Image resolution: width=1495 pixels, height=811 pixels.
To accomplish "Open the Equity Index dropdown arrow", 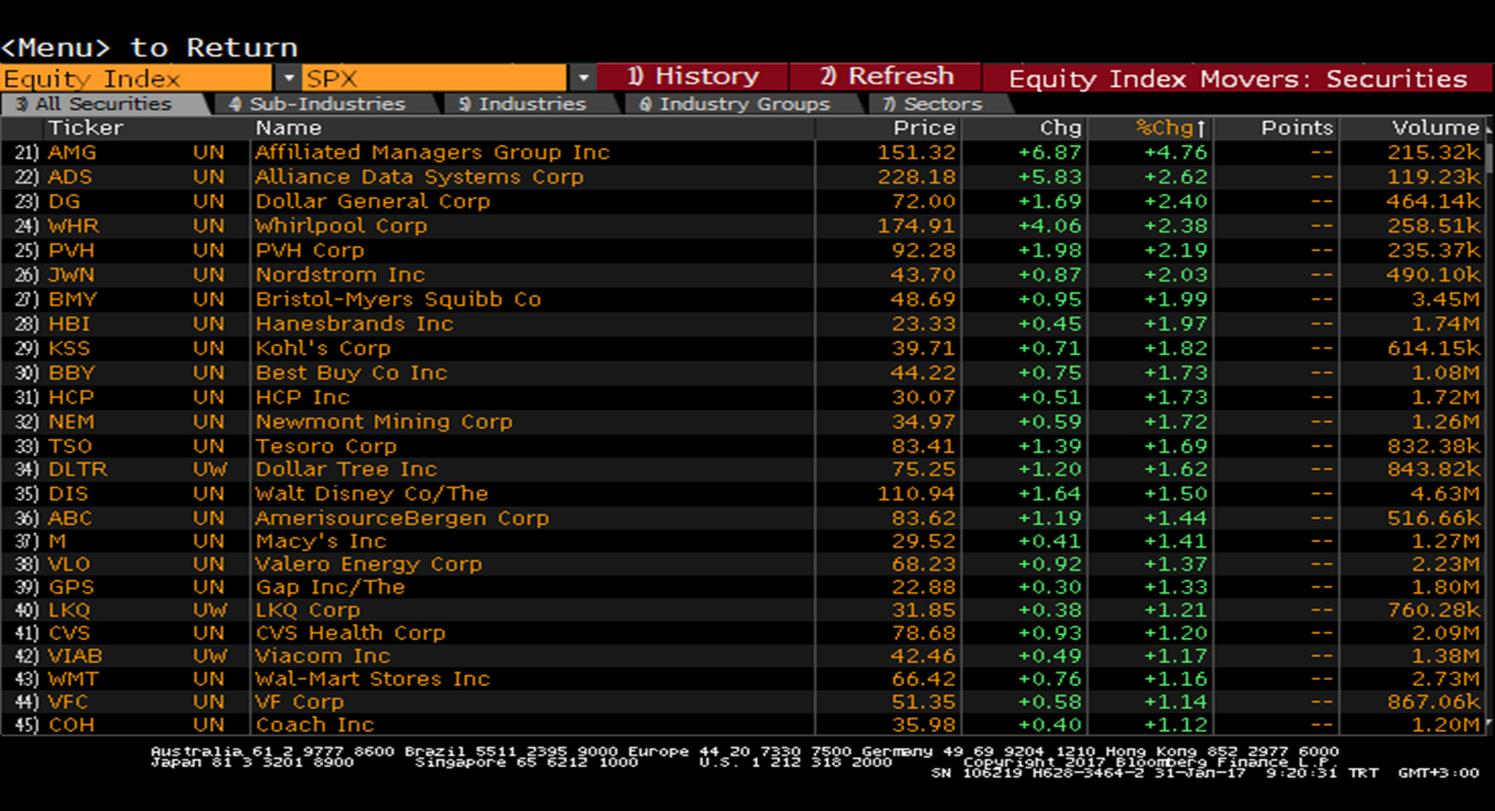I will [288, 78].
